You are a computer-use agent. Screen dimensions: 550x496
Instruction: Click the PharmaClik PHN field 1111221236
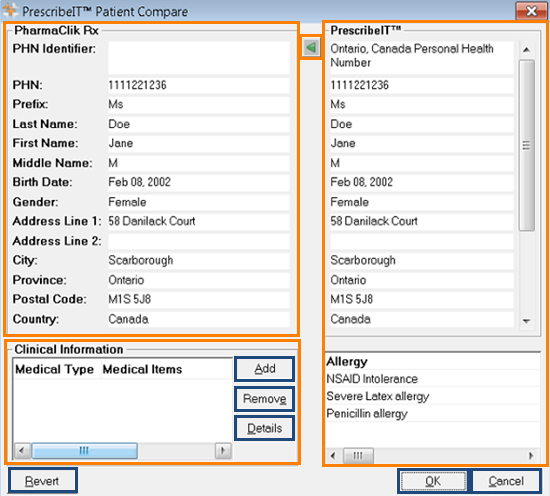click(x=199, y=85)
